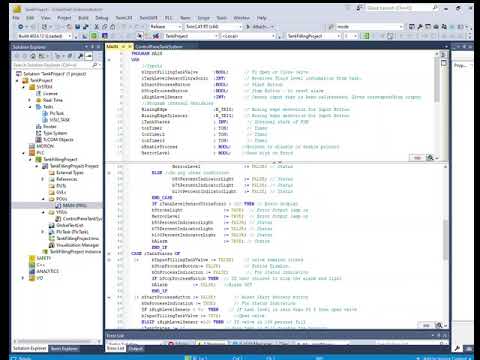Viewport: 480px width, 360px height.
Task: Switch to the ControlPanelTankSystem editor tab
Action: 159,46
